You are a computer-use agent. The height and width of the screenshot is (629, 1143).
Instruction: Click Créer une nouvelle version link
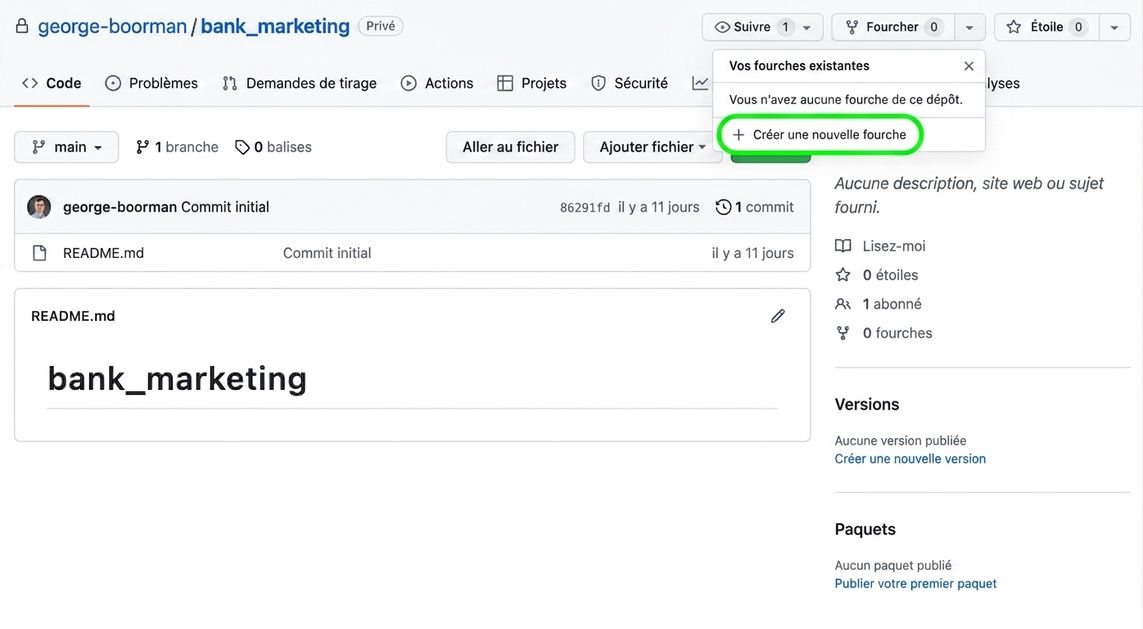click(910, 459)
